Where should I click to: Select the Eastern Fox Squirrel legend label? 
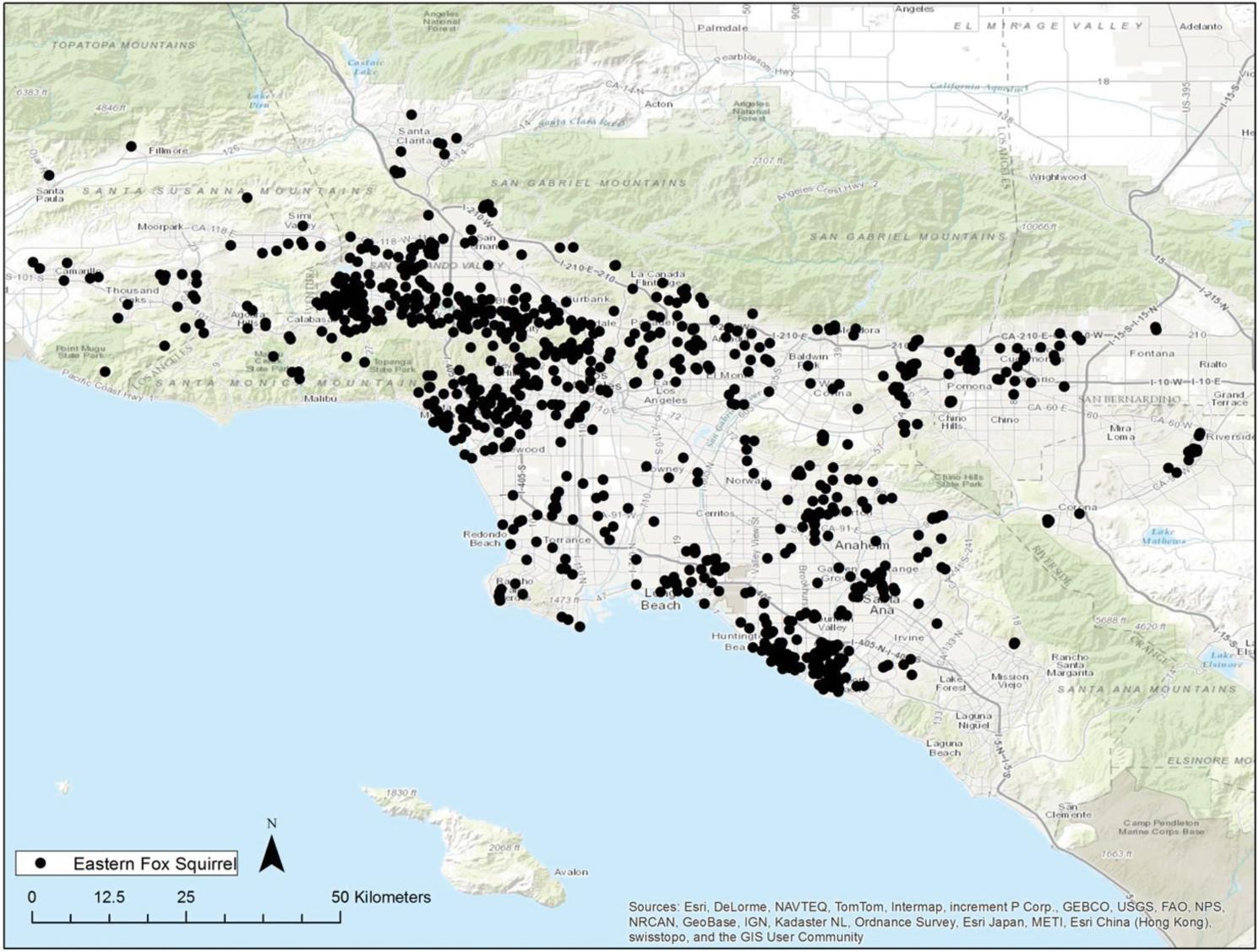[155, 864]
